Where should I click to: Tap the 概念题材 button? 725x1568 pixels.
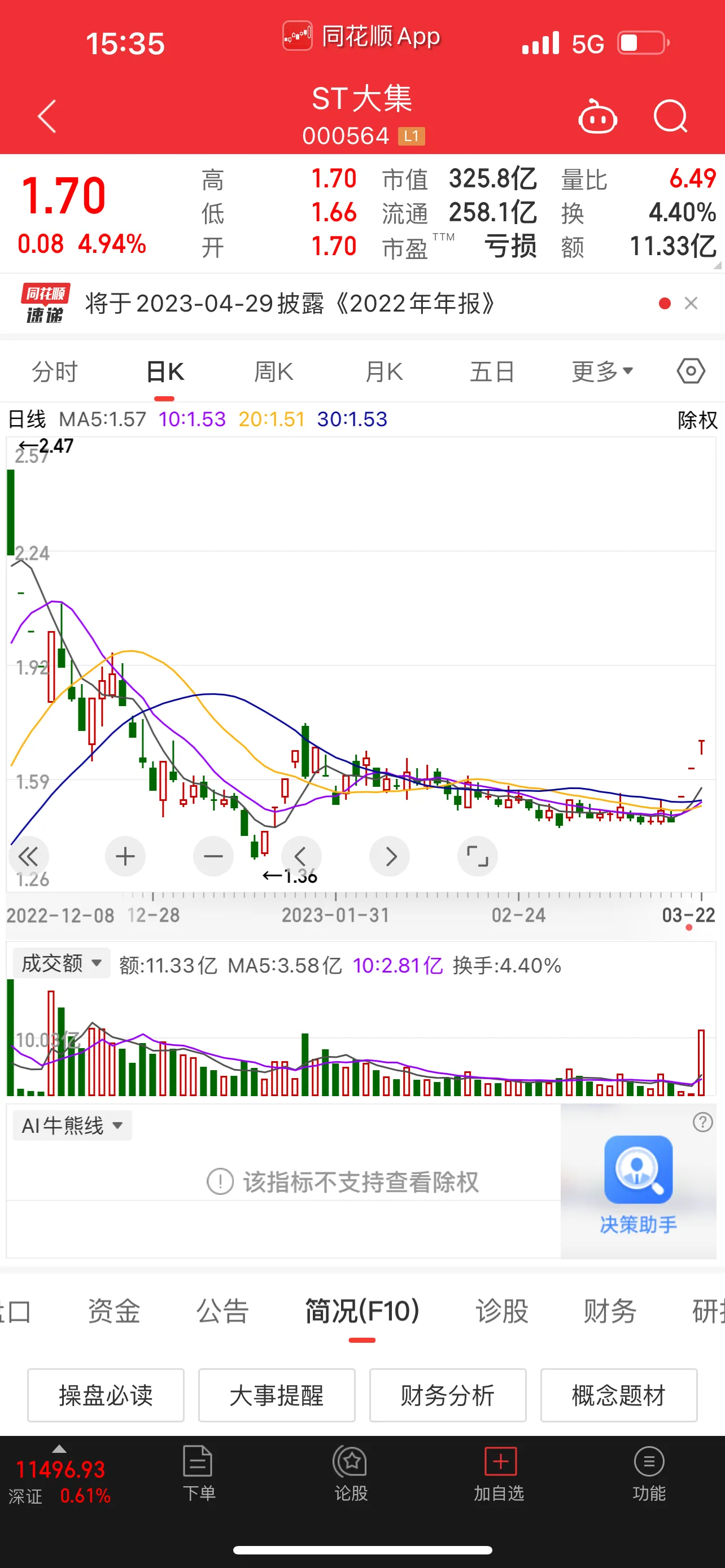coord(619,1395)
